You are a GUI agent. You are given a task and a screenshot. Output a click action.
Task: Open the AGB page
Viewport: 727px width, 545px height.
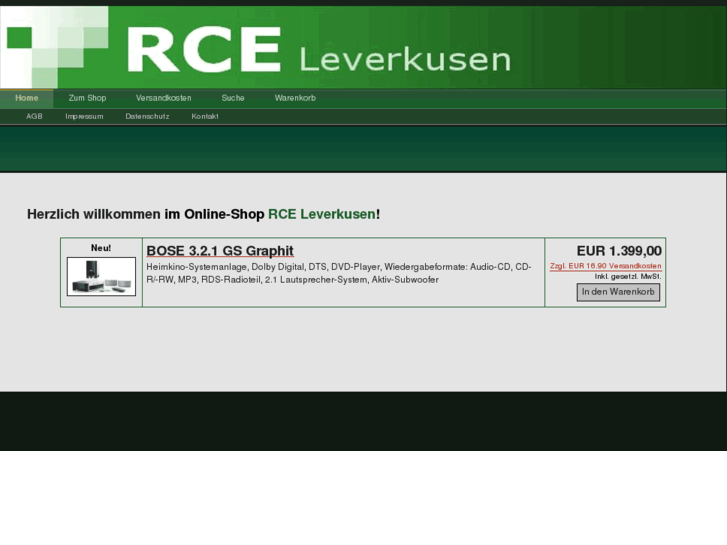(34, 116)
